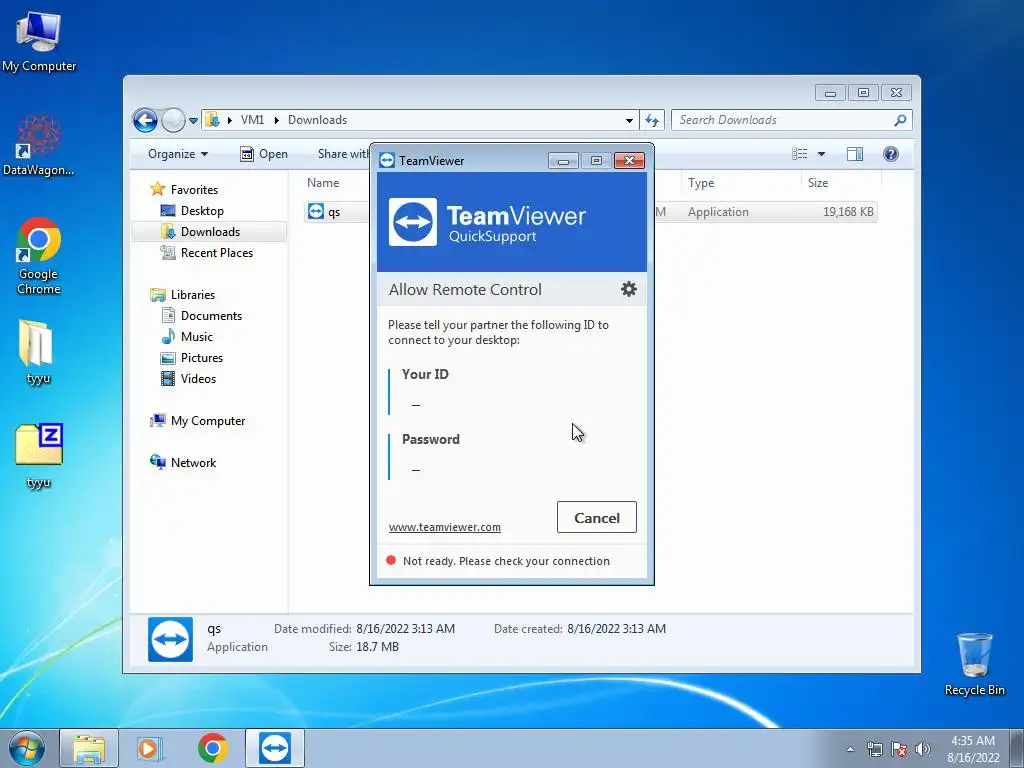
Task: Select the tyyu folder desktop icon
Action: click(39, 353)
